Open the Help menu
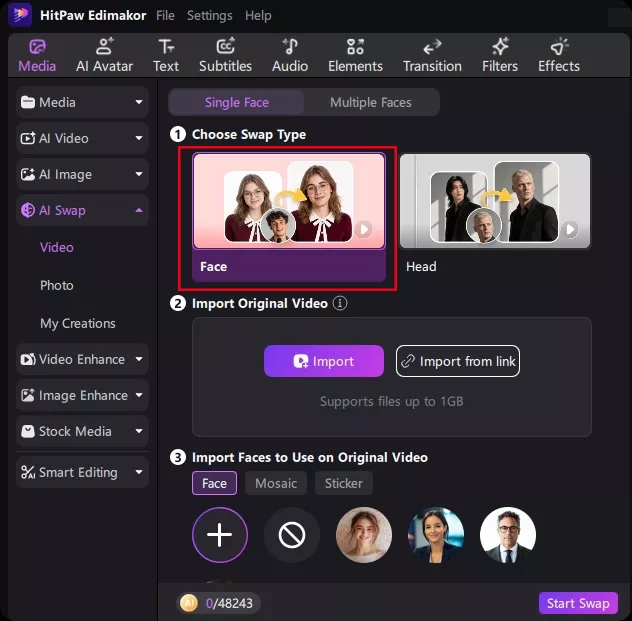632x621 pixels. point(258,16)
